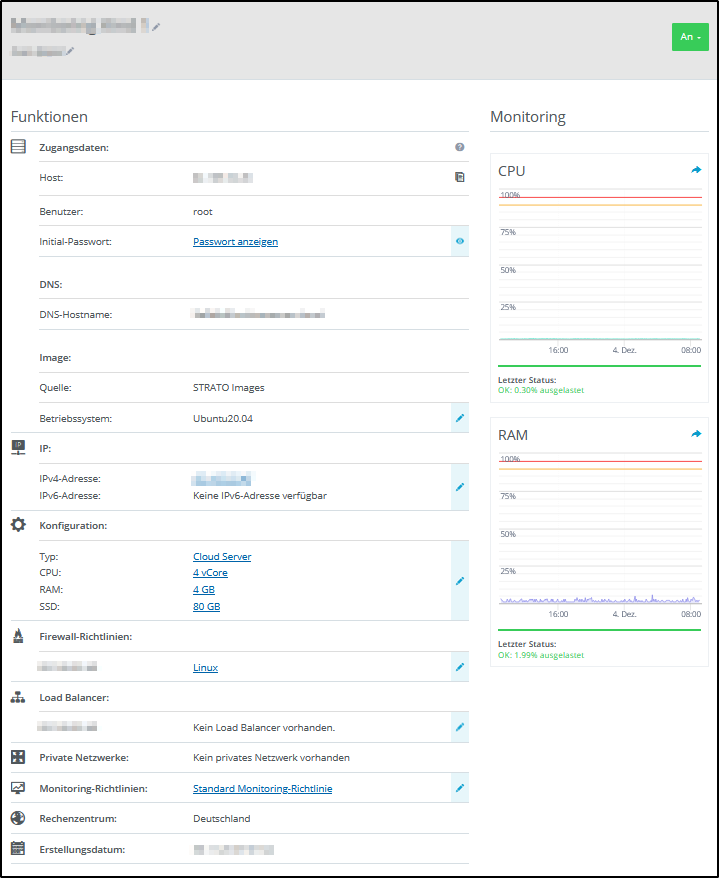Click the Firewall-Richtlinien flame icon
The image size is (719, 878).
click(18, 636)
